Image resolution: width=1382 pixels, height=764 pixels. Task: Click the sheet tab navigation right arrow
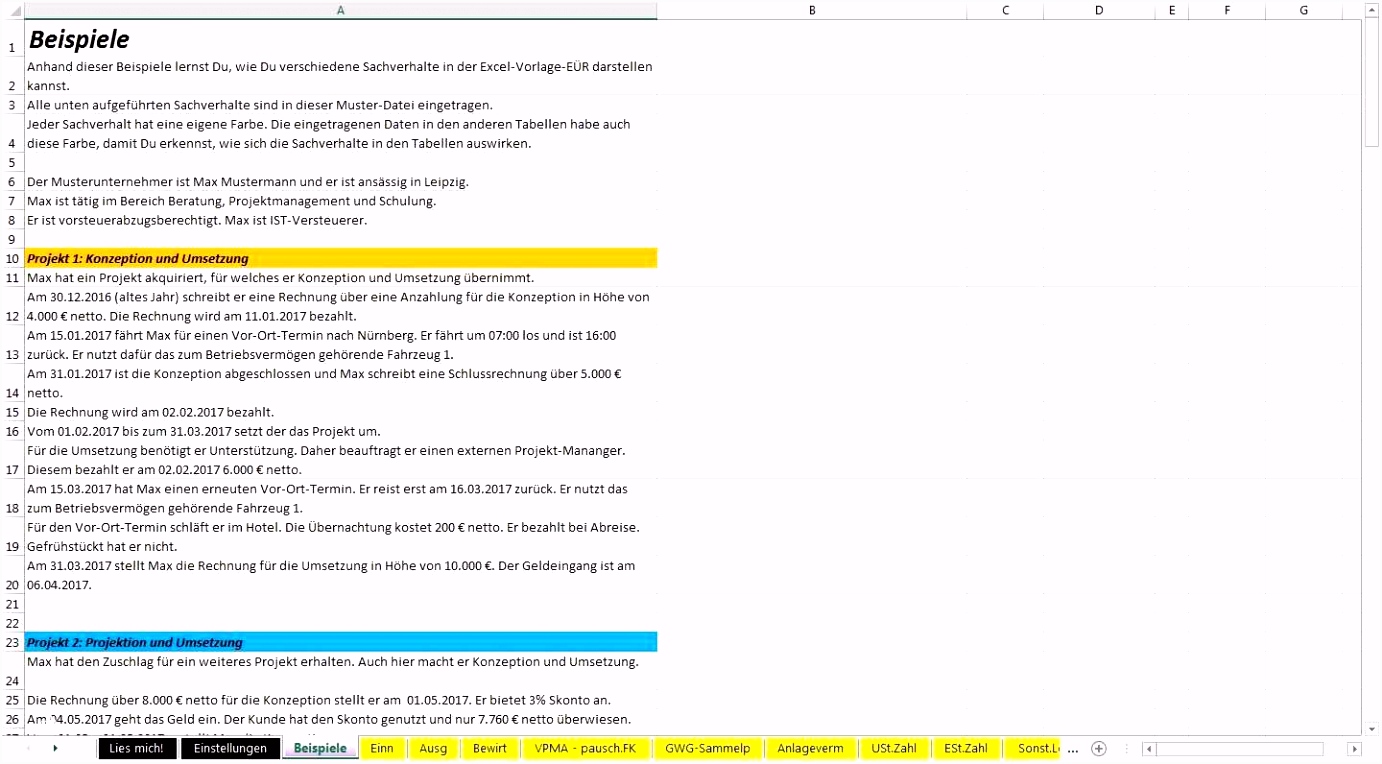(x=55, y=748)
